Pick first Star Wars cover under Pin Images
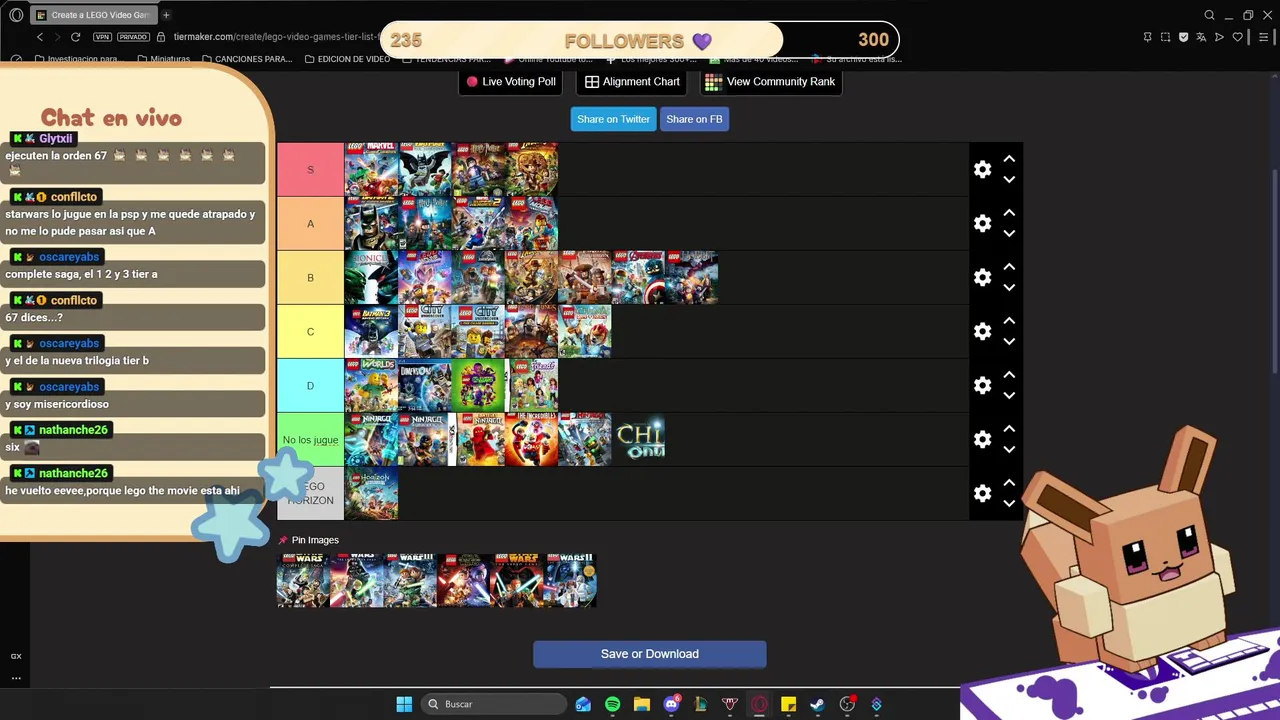 coord(303,581)
